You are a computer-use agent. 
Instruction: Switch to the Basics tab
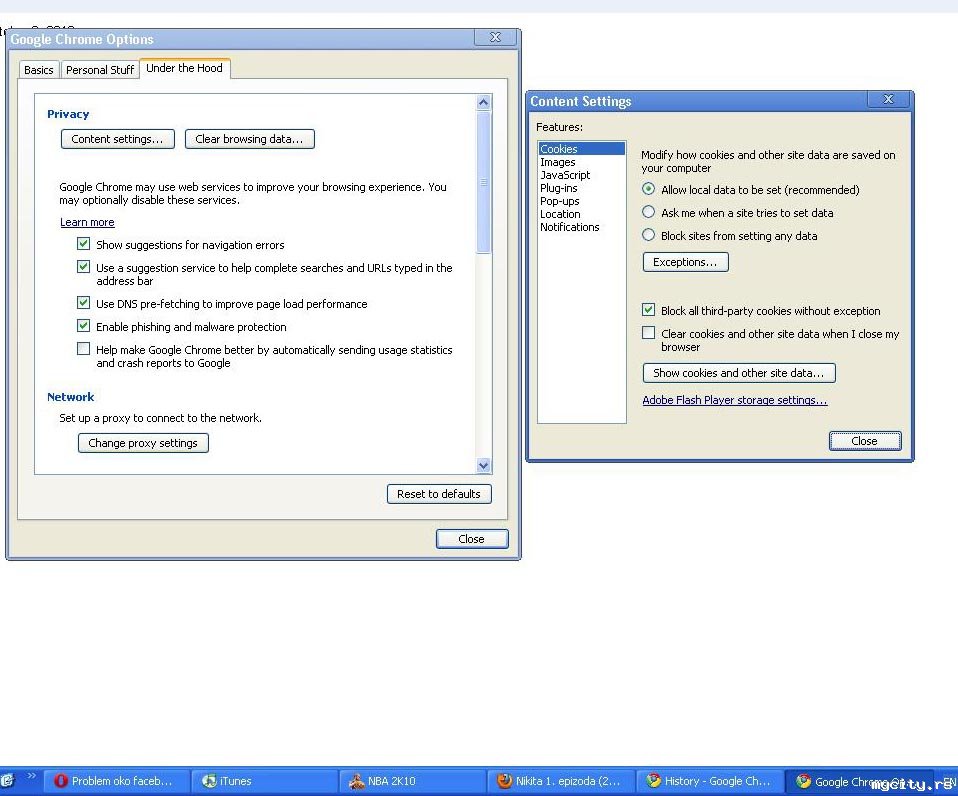click(x=38, y=70)
